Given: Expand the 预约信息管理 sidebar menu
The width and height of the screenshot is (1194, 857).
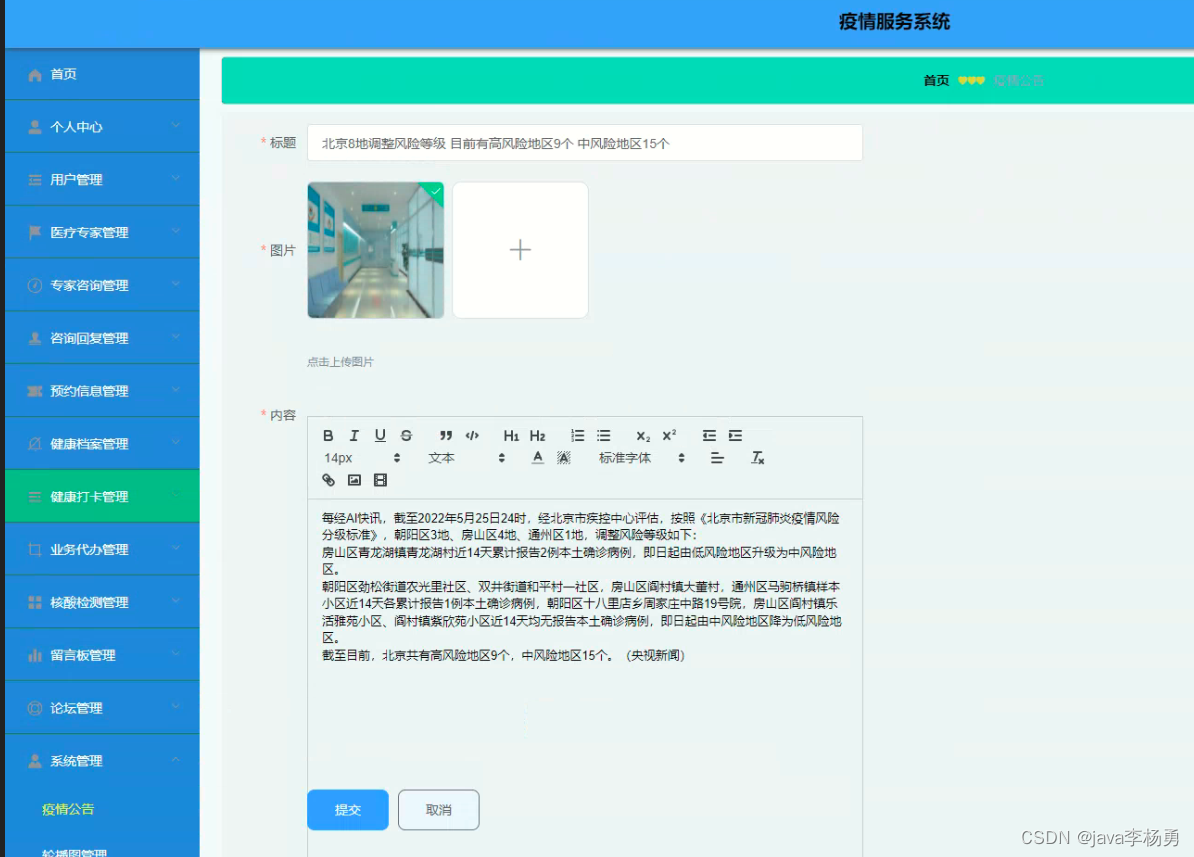Looking at the screenshot, I should point(102,391).
